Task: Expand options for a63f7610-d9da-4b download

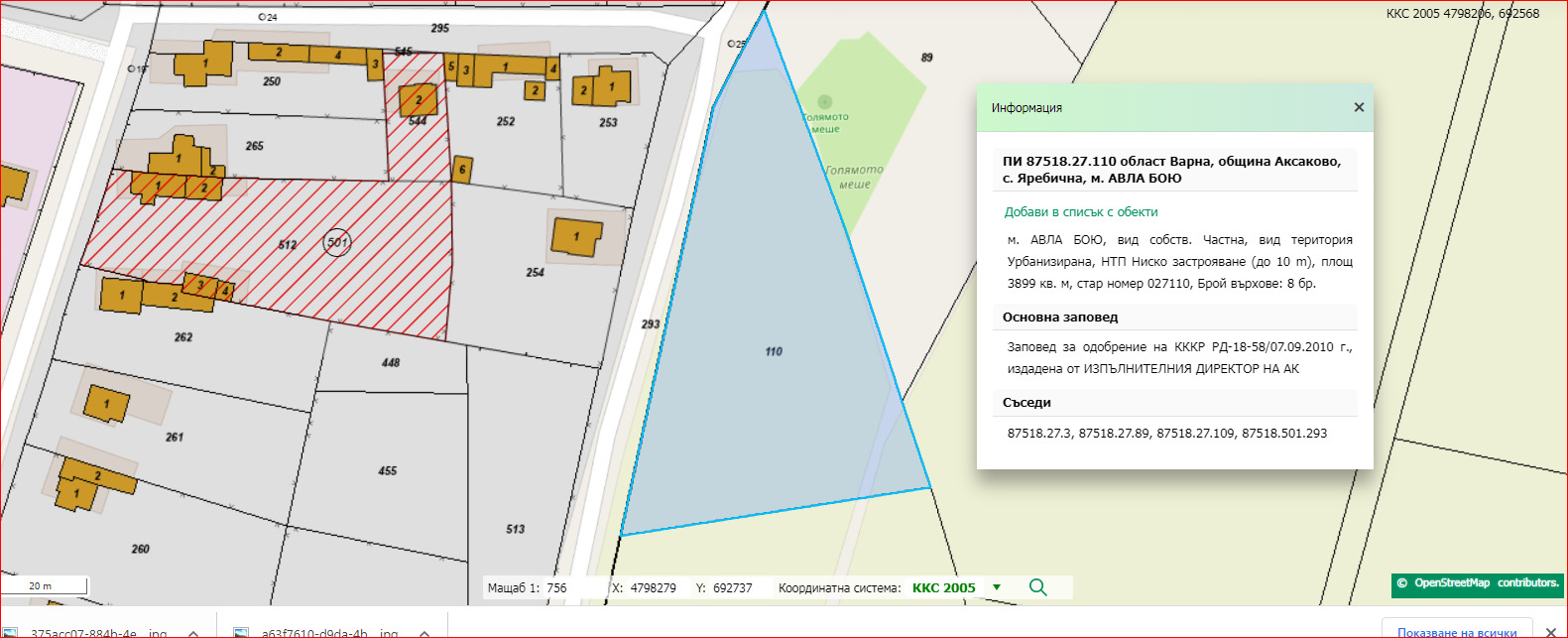Action: click(x=424, y=633)
